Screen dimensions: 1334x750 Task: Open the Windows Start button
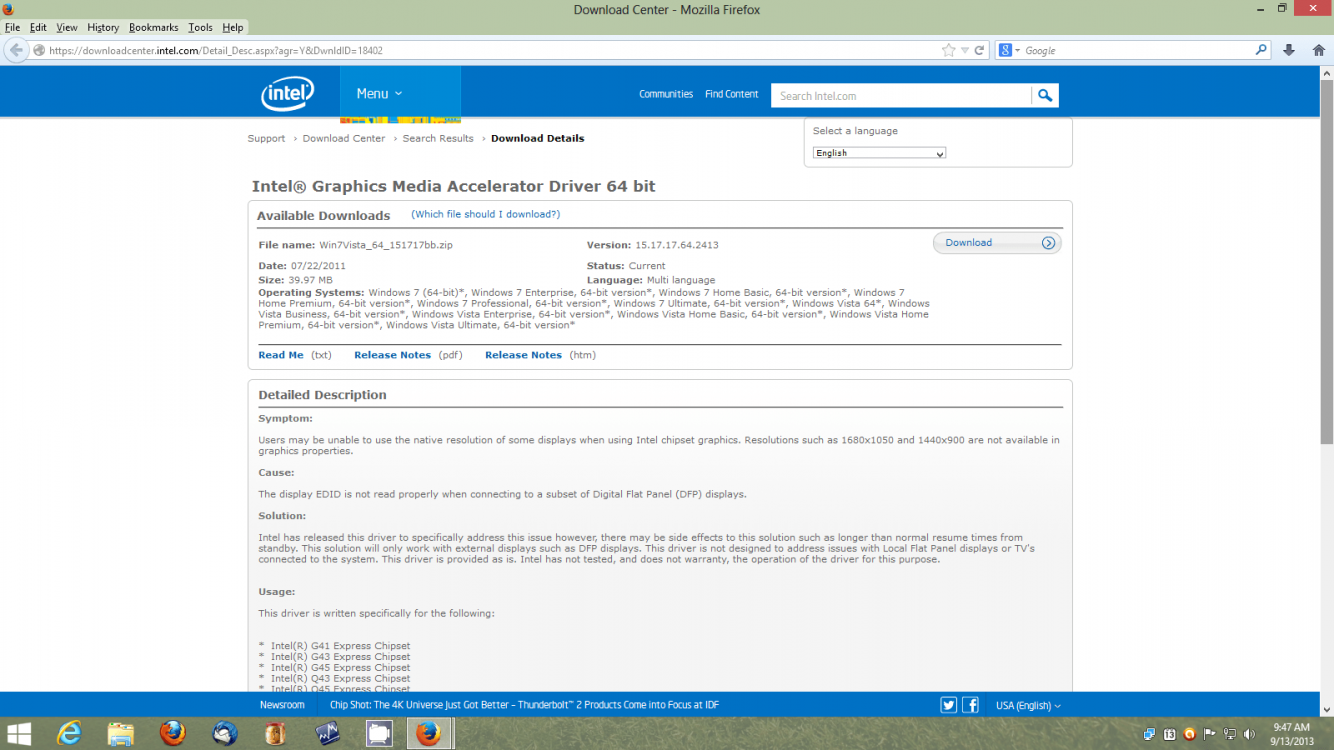coord(18,734)
